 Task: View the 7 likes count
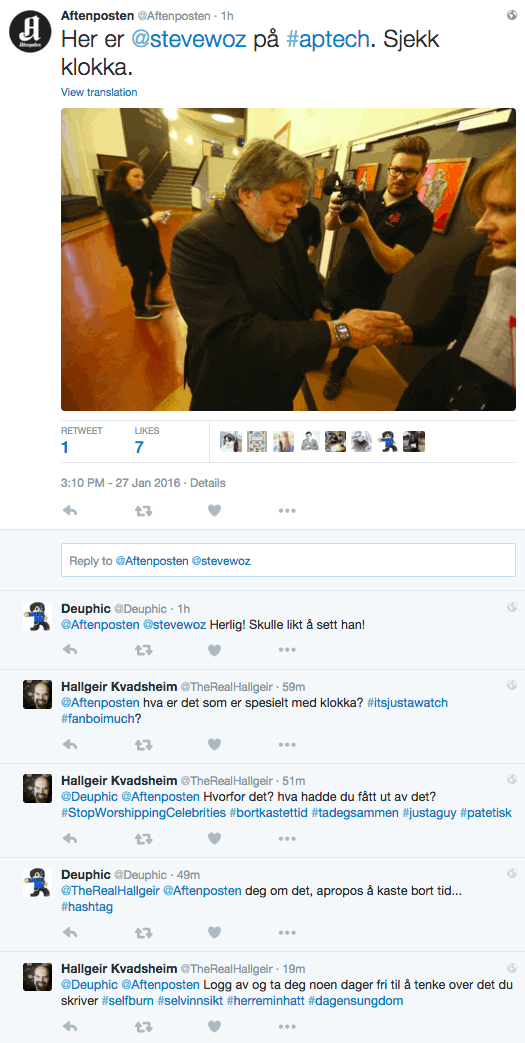139,447
